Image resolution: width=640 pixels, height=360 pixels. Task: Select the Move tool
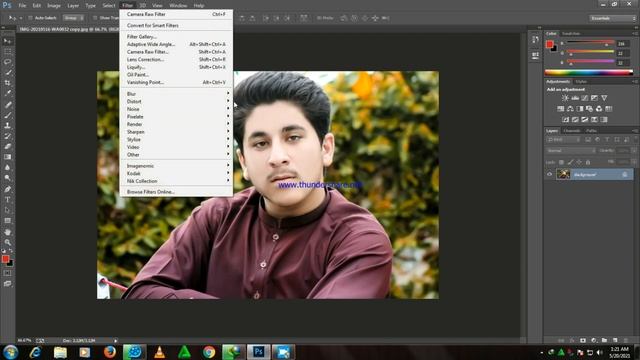[7, 41]
